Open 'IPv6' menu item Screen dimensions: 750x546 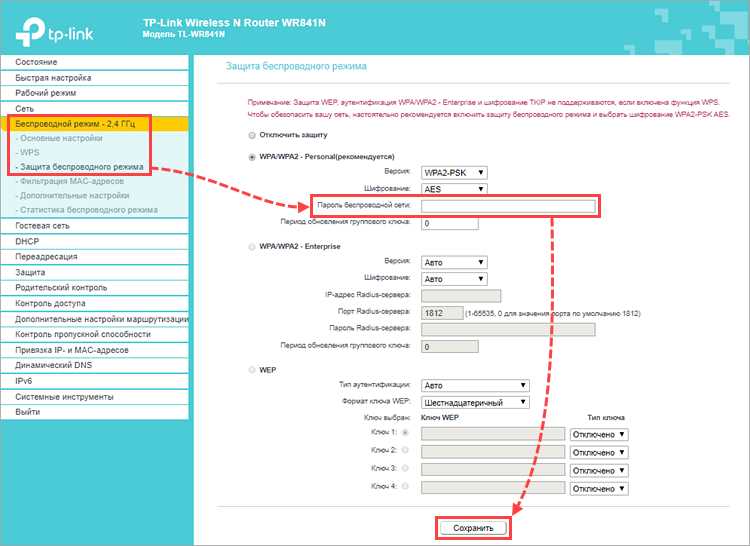[x=95, y=381]
